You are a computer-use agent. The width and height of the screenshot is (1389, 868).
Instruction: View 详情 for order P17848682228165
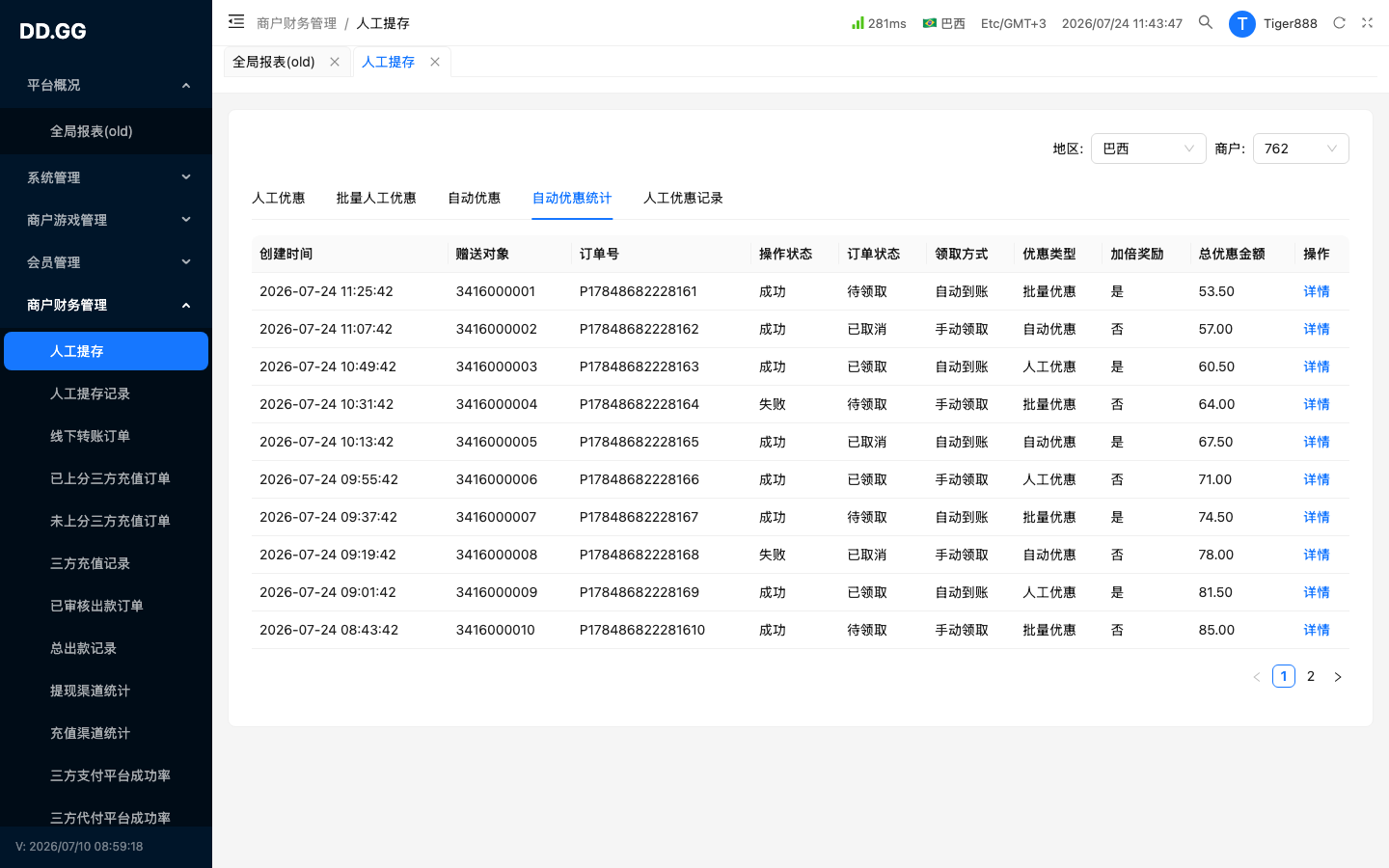[x=1317, y=442]
